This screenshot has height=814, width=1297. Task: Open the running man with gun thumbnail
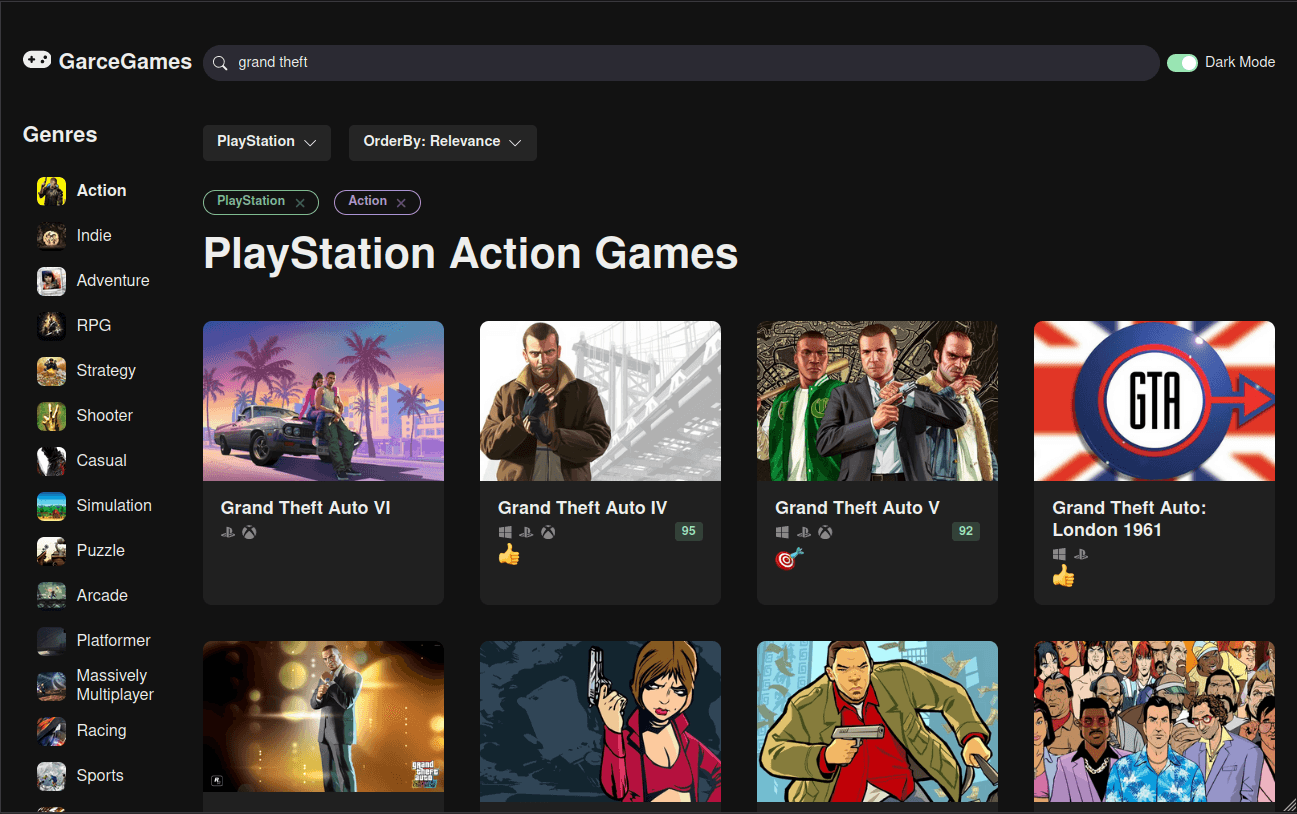[x=877, y=721]
